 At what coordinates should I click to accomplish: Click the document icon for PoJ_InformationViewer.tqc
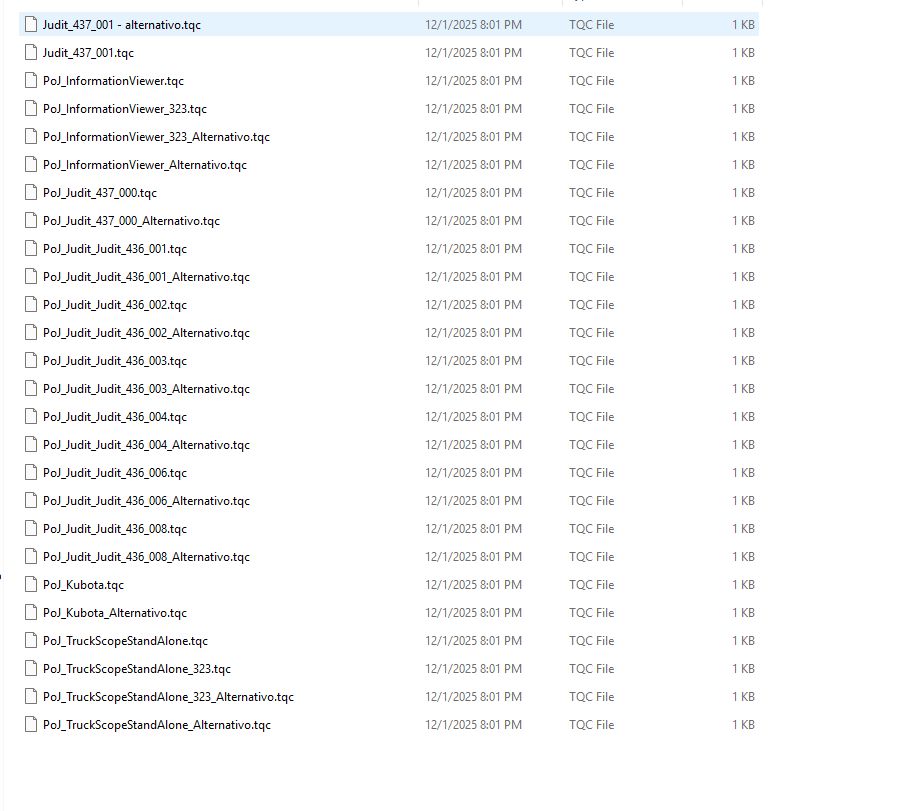(x=30, y=80)
